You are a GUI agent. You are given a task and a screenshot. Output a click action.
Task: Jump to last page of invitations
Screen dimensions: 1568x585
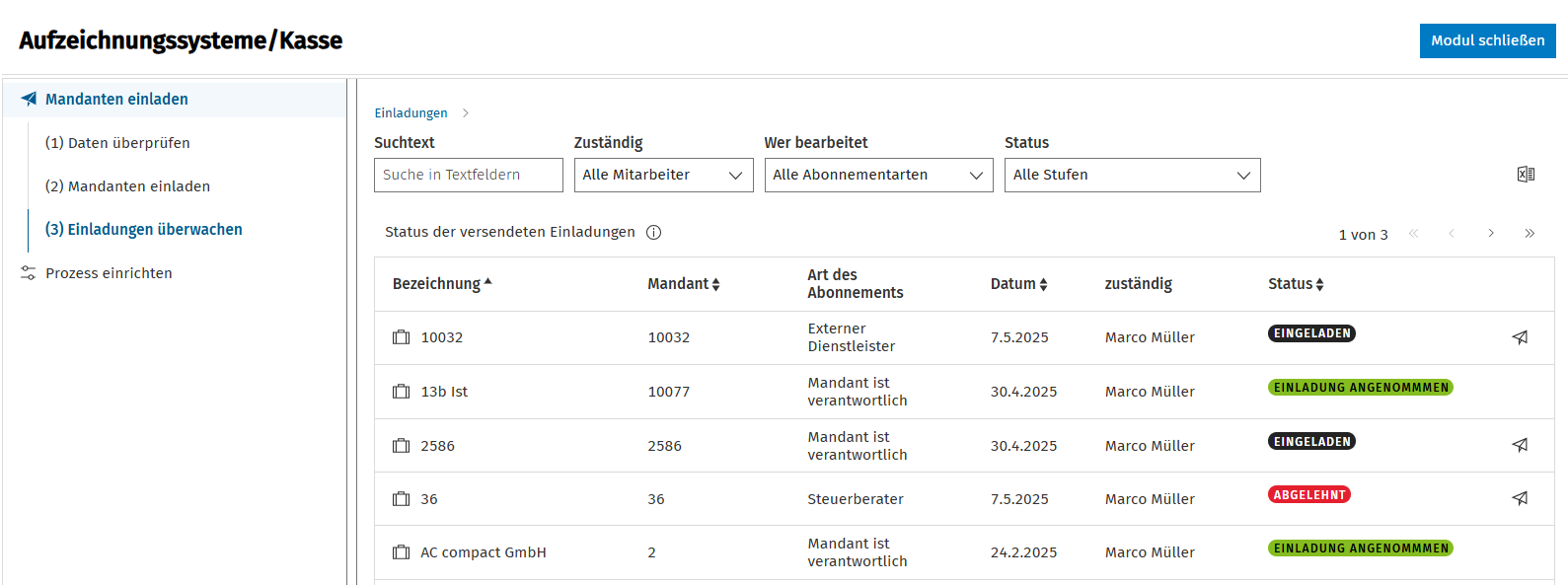pos(1530,234)
